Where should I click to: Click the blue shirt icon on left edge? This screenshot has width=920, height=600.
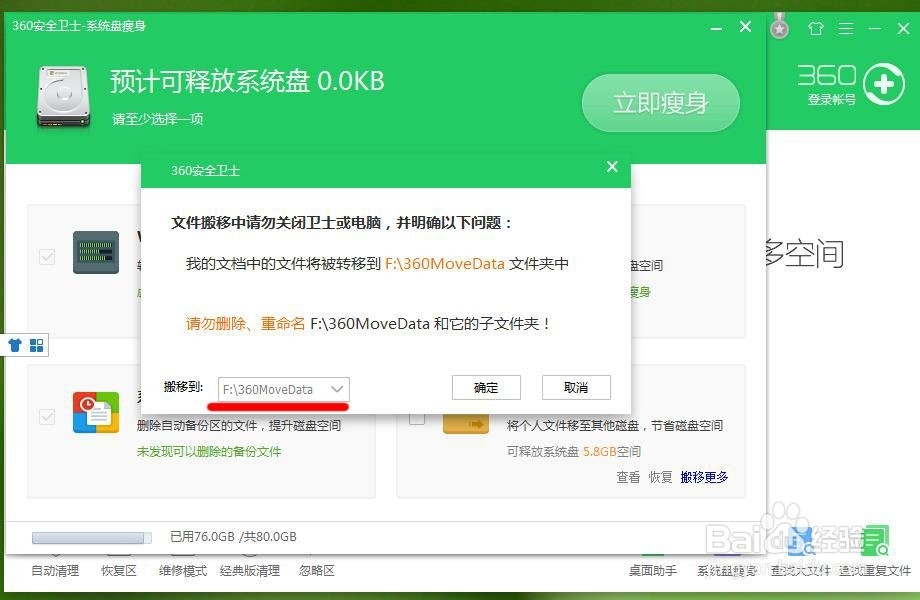tap(15, 345)
